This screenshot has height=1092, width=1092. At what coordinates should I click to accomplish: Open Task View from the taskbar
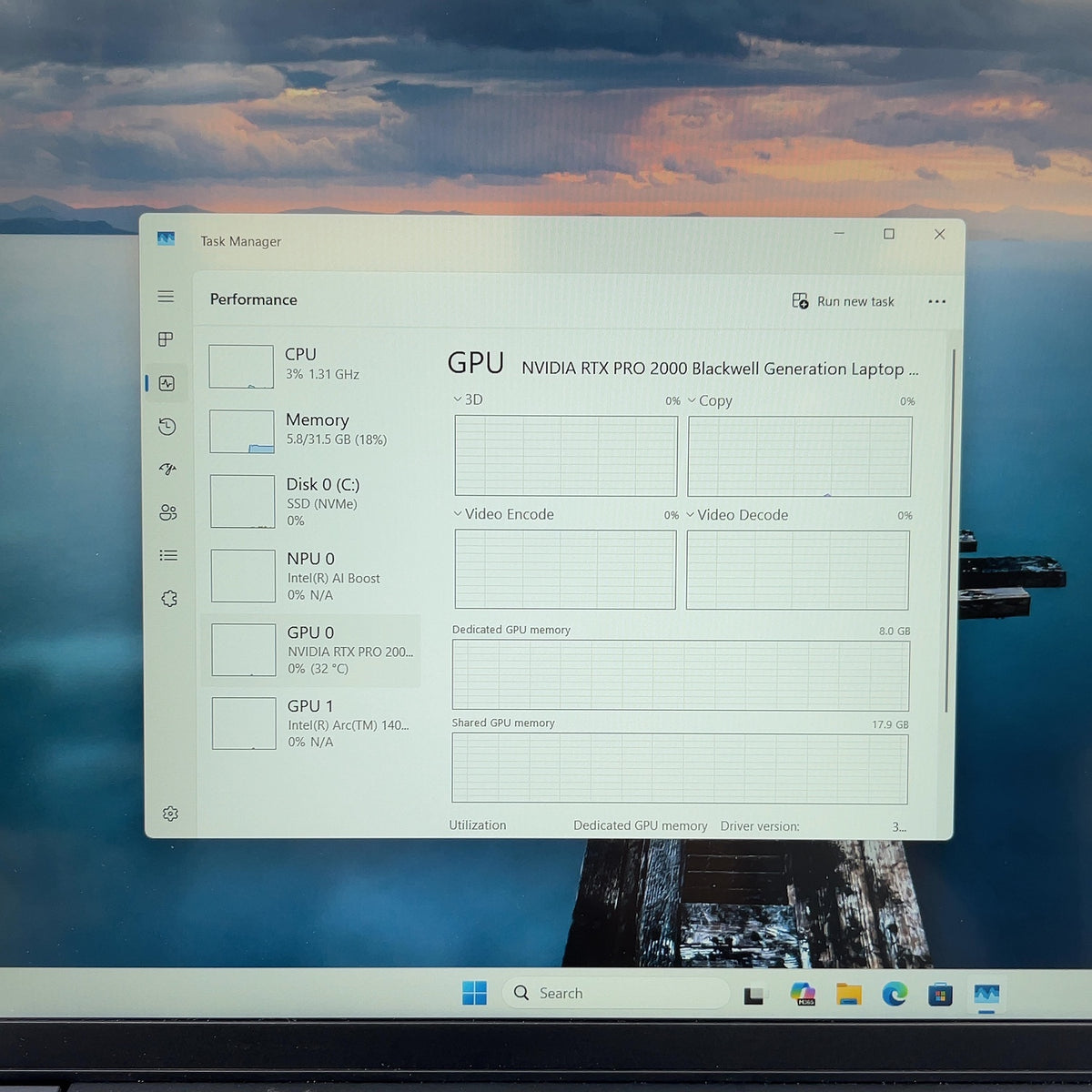point(753,995)
